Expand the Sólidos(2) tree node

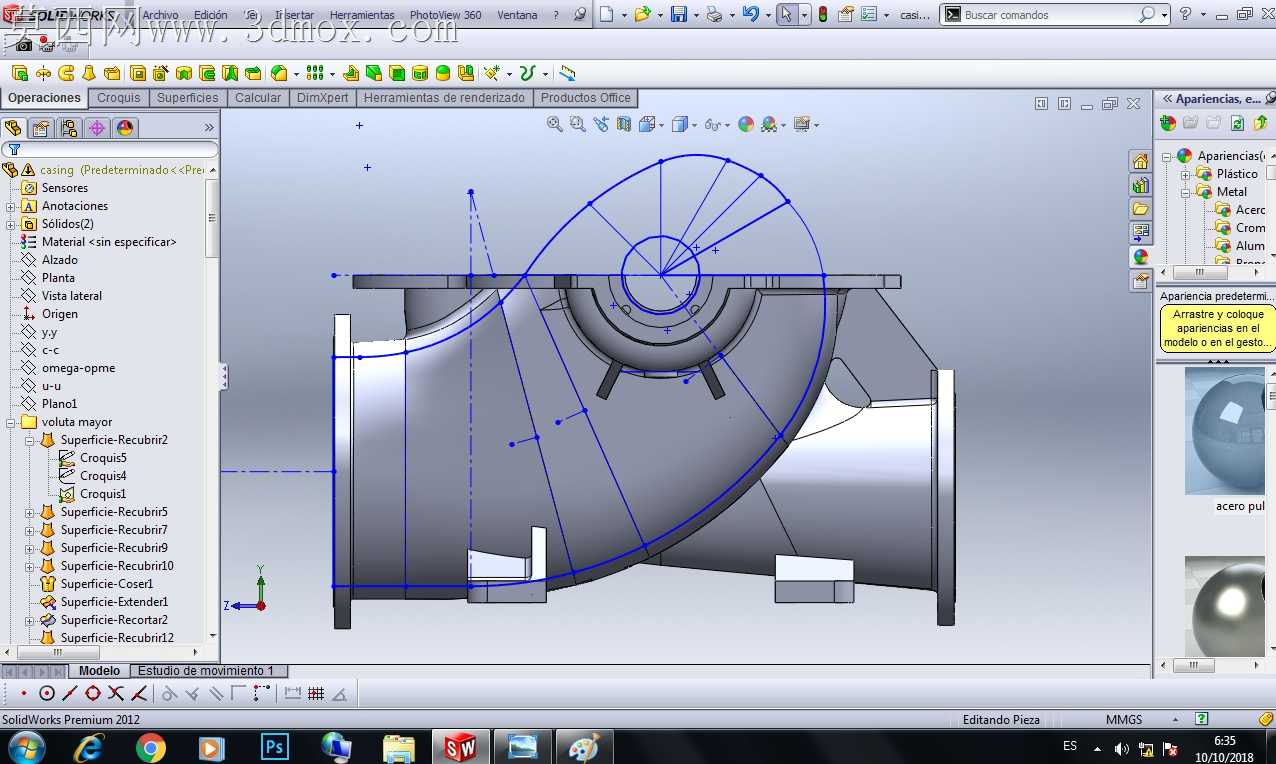pyautogui.click(x=11, y=224)
